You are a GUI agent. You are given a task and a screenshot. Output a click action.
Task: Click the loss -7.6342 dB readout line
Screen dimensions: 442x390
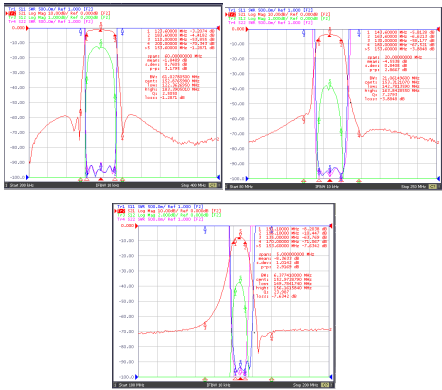click(x=276, y=296)
